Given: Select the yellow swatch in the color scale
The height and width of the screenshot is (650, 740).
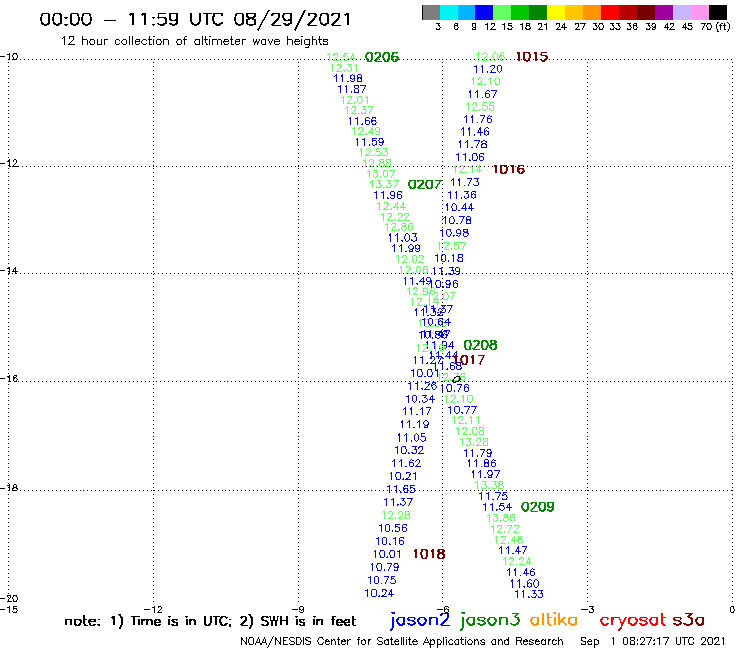Looking at the screenshot, I should click(x=556, y=12).
